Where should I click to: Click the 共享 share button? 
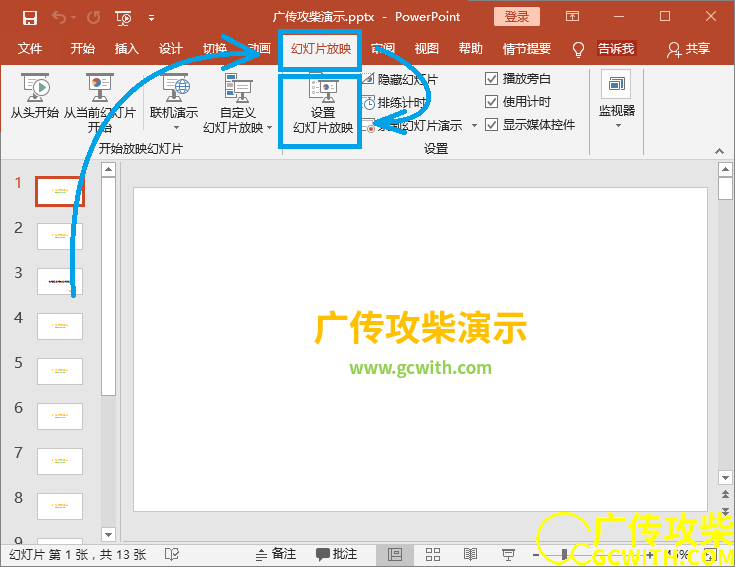[689, 49]
